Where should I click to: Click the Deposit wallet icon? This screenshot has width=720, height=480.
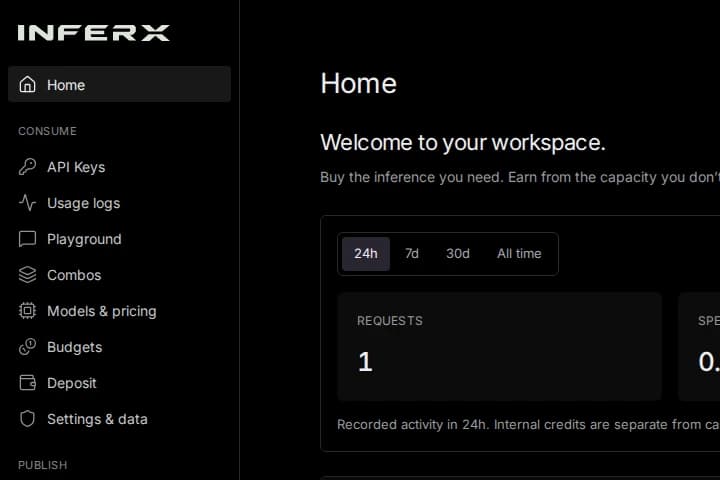tap(28, 383)
